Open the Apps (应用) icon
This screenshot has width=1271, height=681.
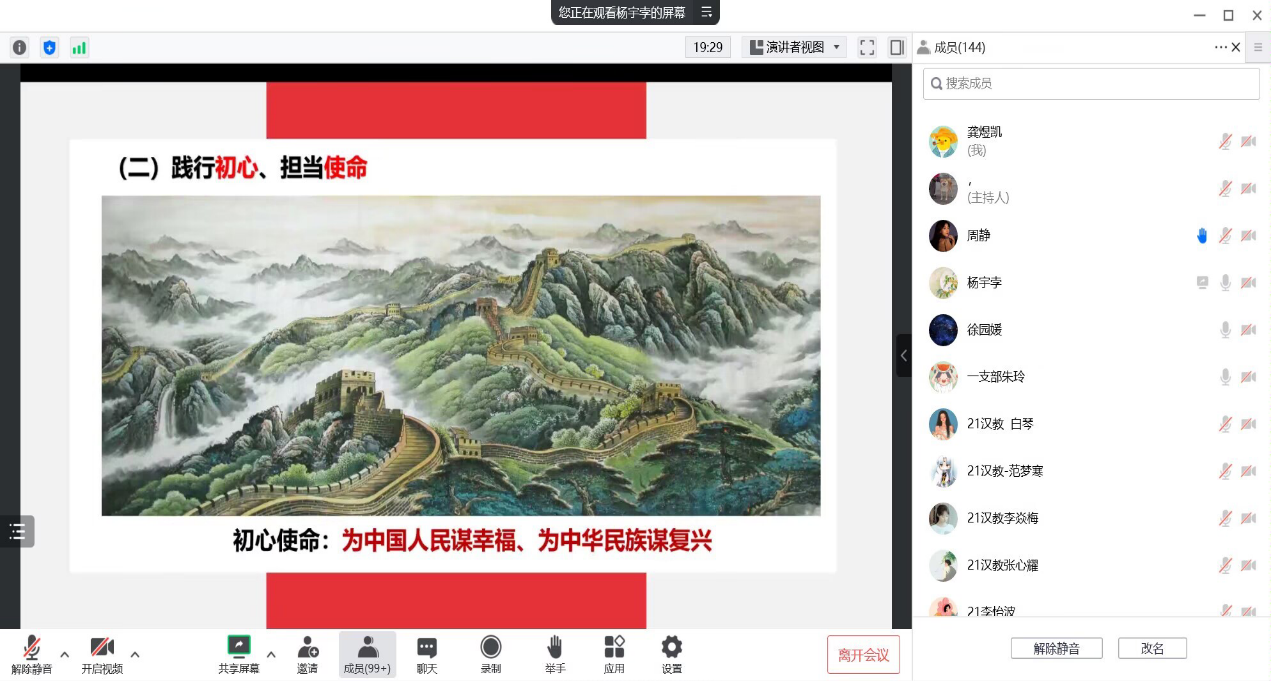point(614,655)
